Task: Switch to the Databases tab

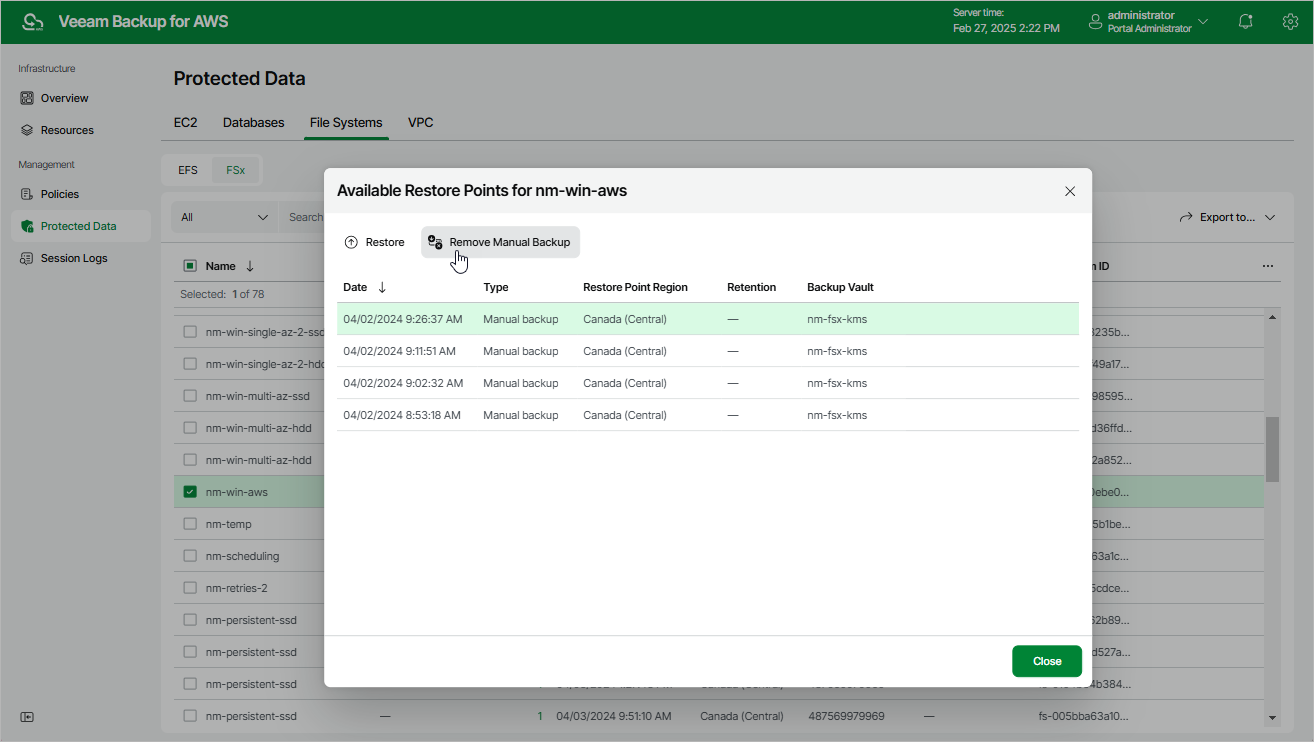Action: tap(253, 122)
